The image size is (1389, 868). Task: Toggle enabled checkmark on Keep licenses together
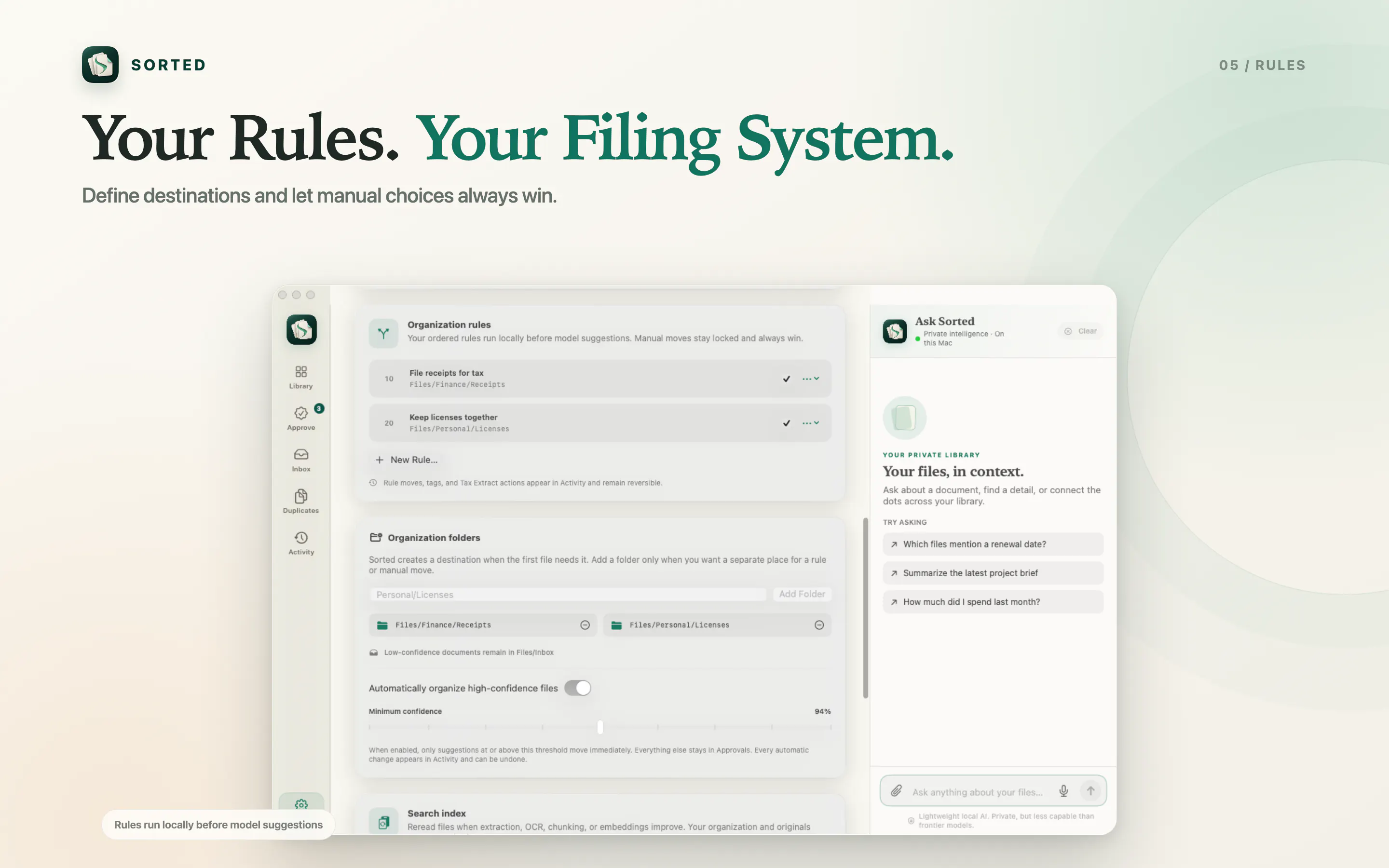pyautogui.click(x=786, y=423)
